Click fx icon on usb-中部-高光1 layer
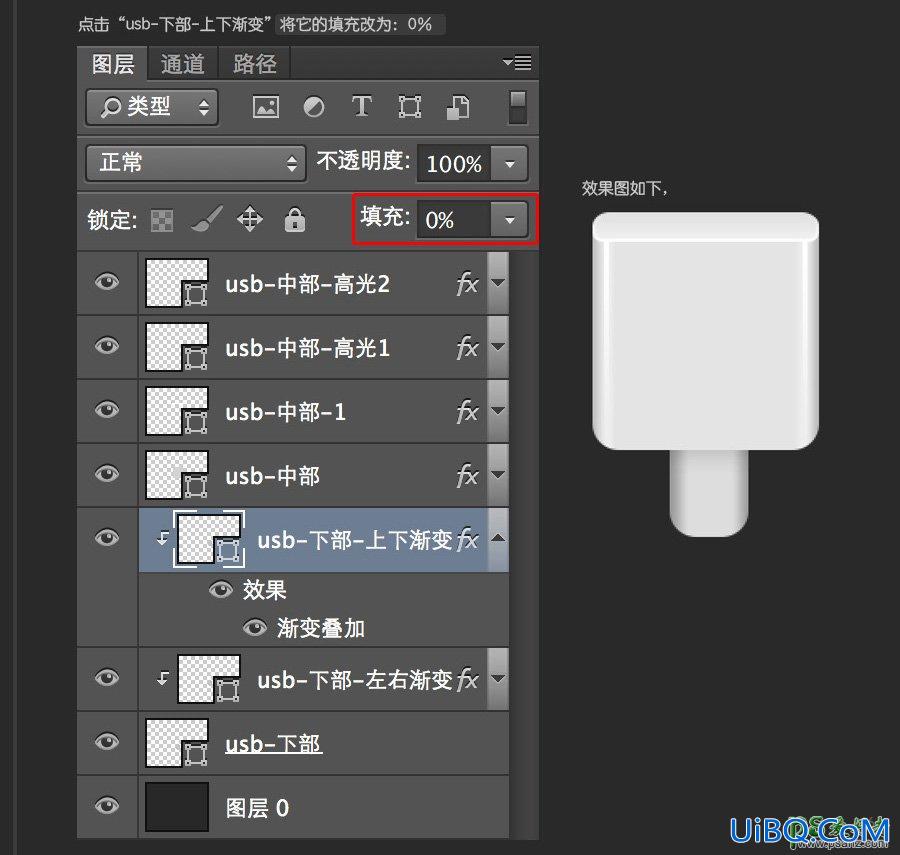This screenshot has height=855, width=900. click(467, 347)
